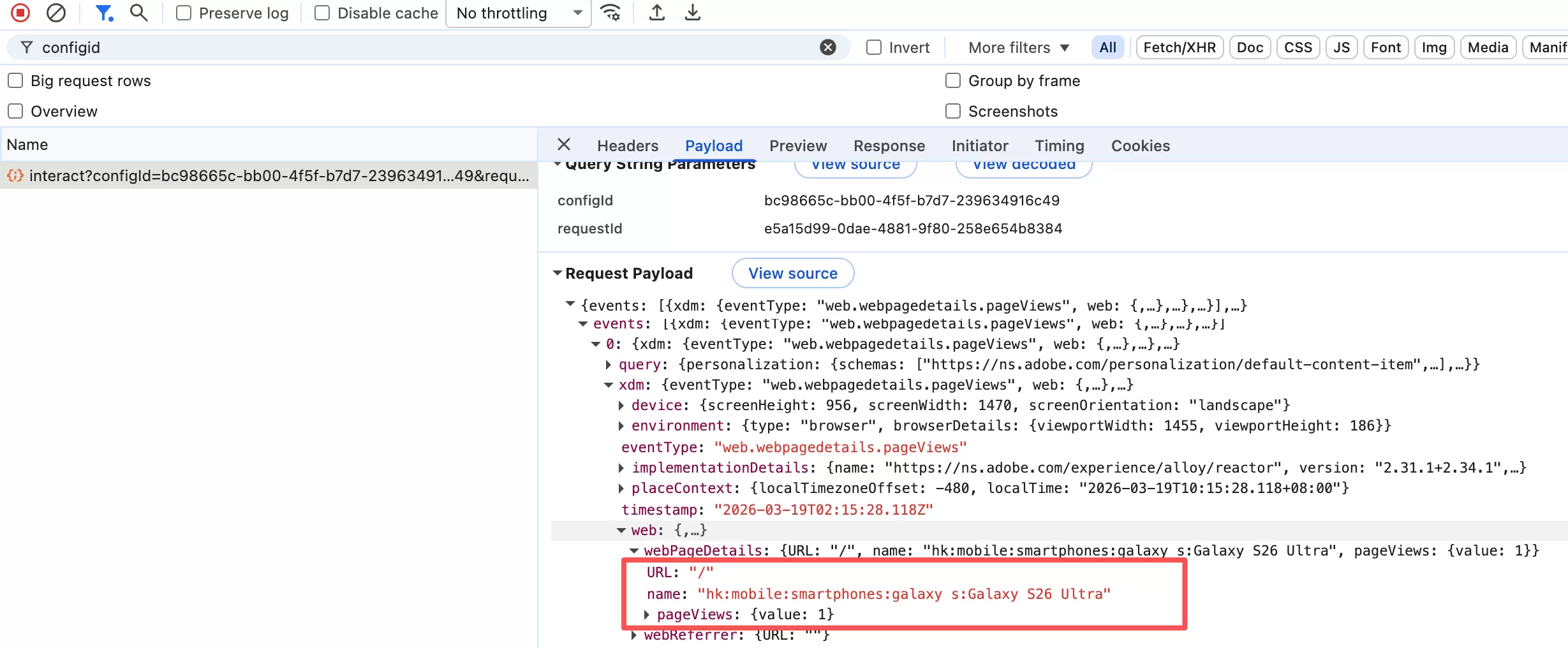The image size is (1568, 648).
Task: Expand the placeContext node
Action: pyautogui.click(x=621, y=489)
